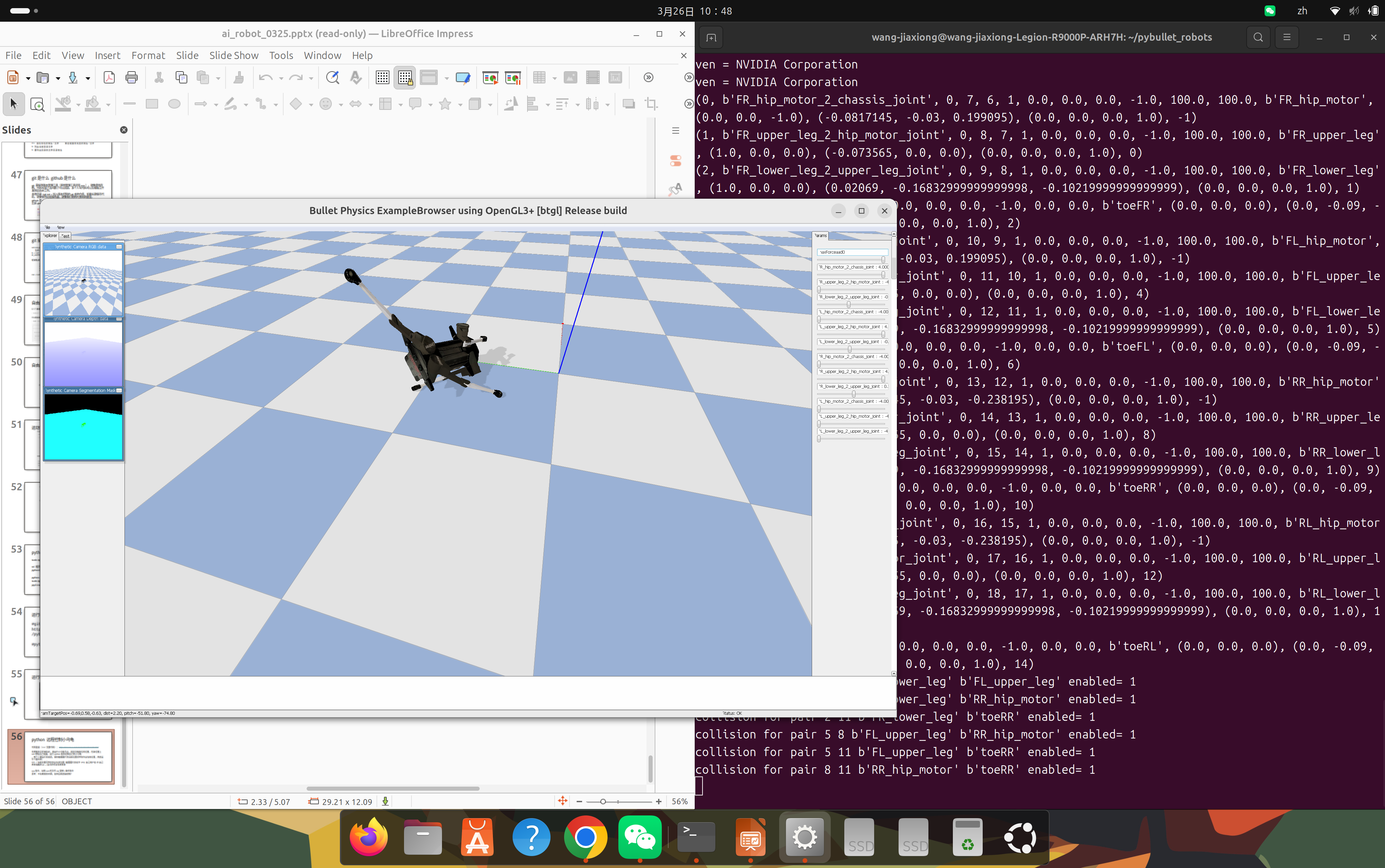Open Firefox from the dock
Image resolution: width=1385 pixels, height=868 pixels.
point(368,837)
